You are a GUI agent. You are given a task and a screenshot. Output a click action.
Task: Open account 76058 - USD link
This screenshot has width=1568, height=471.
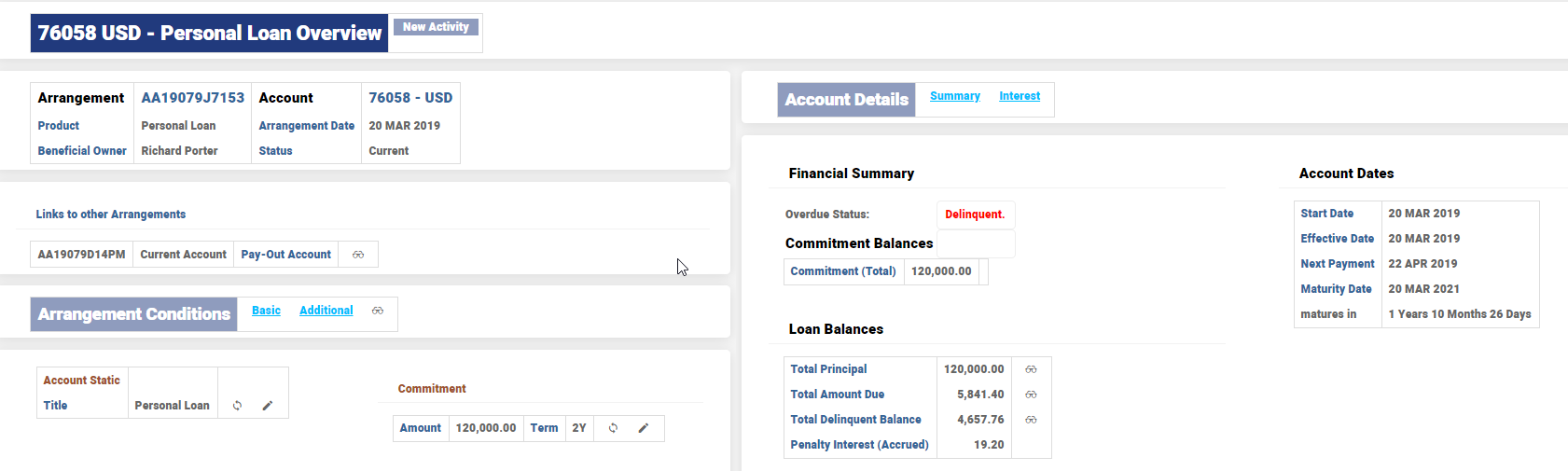[409, 98]
